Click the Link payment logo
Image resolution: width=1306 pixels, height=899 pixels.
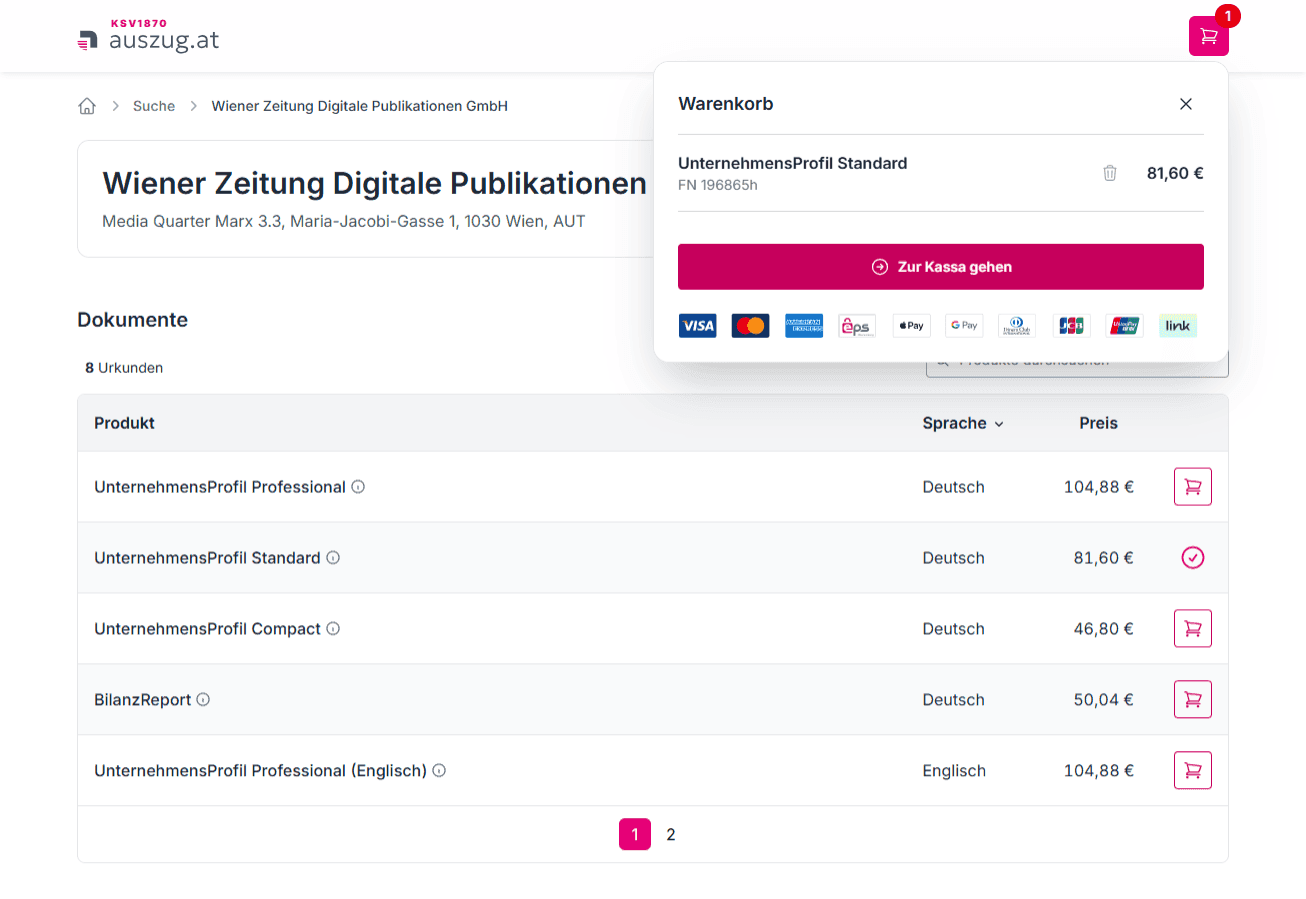tap(1178, 326)
